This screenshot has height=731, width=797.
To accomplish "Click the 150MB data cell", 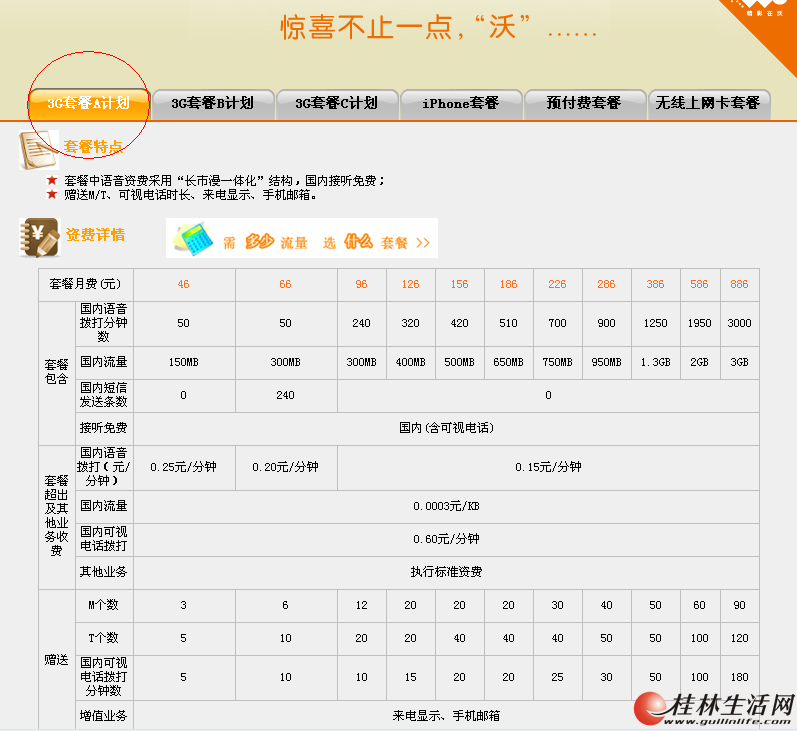I will [184, 362].
